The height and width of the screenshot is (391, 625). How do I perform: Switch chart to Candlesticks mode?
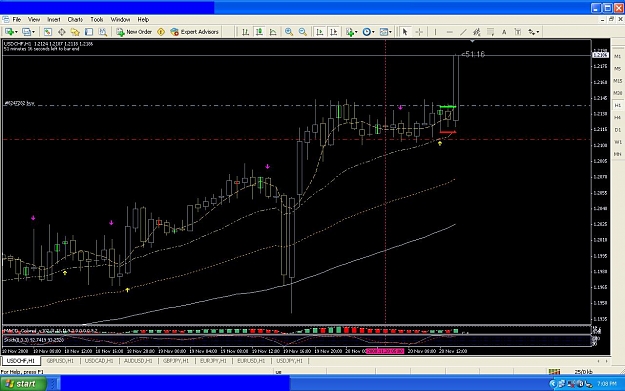pos(259,32)
